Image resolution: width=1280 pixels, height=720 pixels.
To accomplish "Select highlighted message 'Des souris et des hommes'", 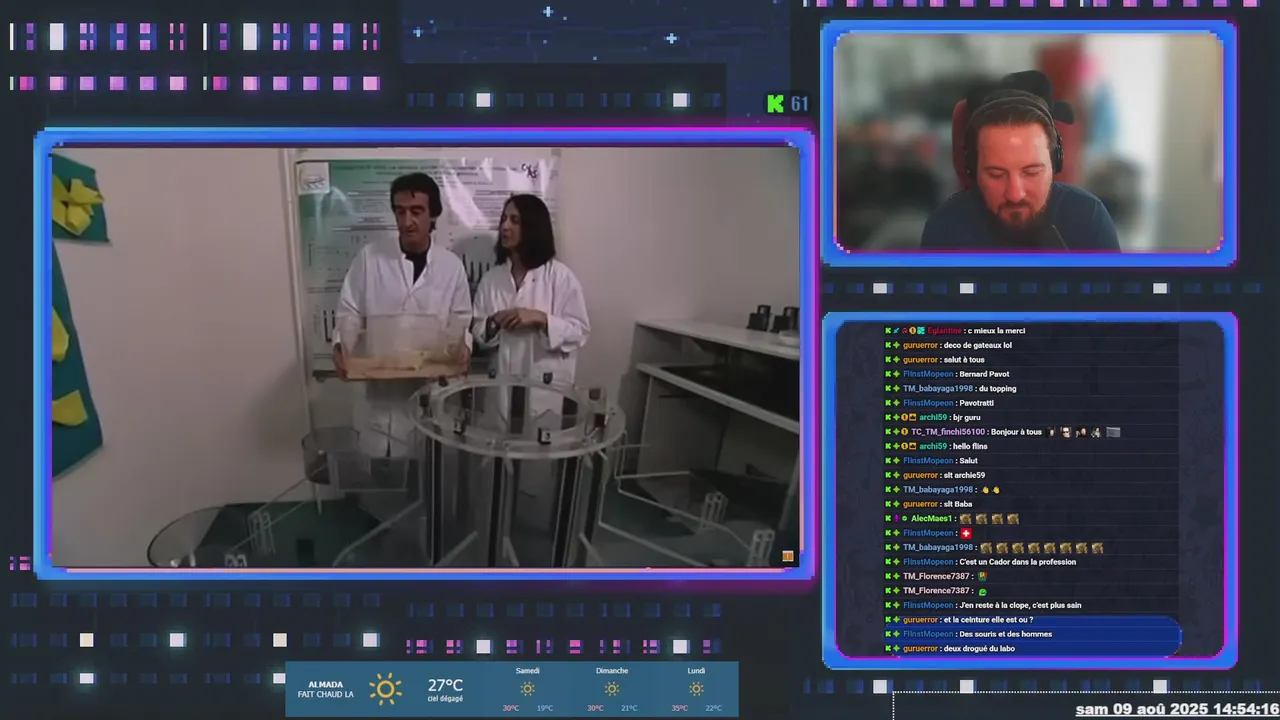I will (1005, 634).
